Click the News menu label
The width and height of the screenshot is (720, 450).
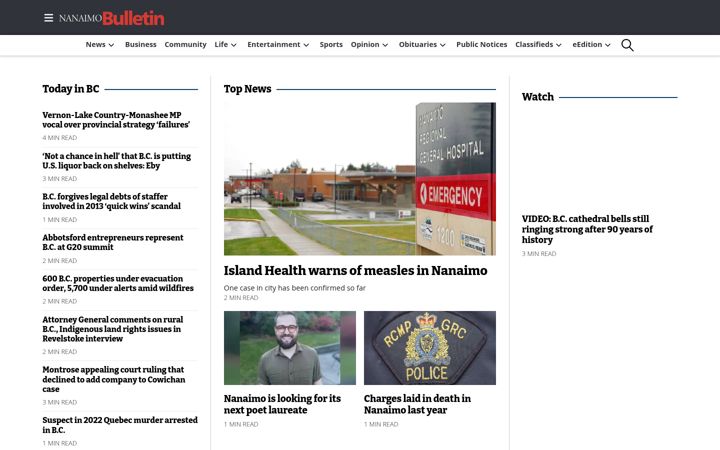click(x=96, y=45)
